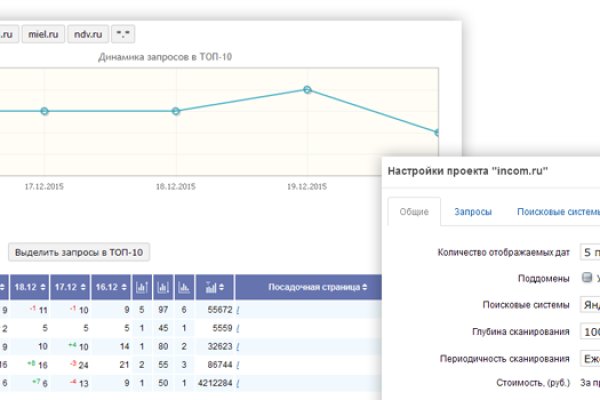Open landing page link icon beside 55672

point(238,311)
